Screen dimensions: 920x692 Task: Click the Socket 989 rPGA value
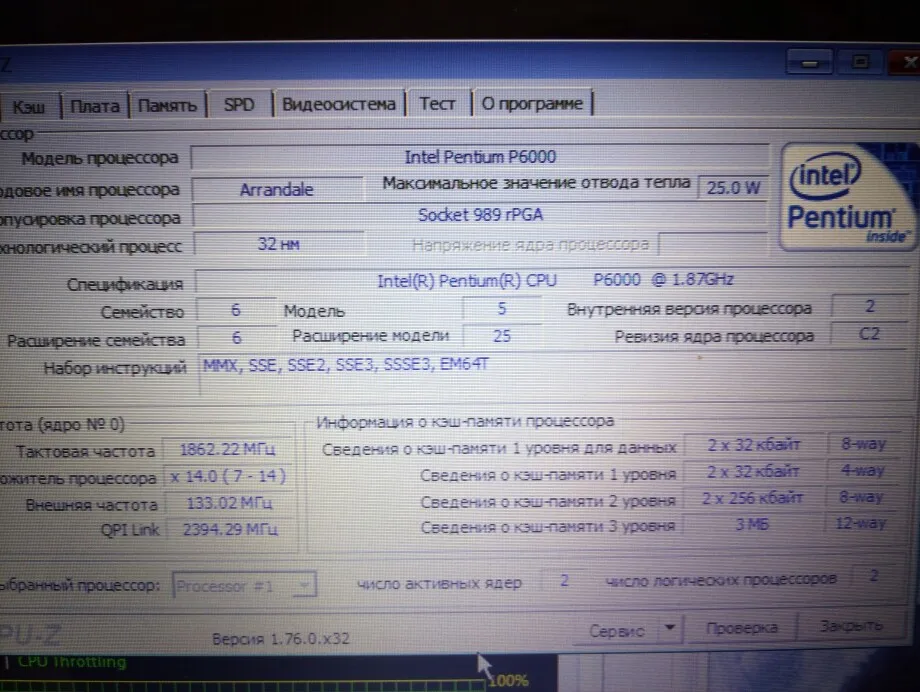(x=480, y=215)
